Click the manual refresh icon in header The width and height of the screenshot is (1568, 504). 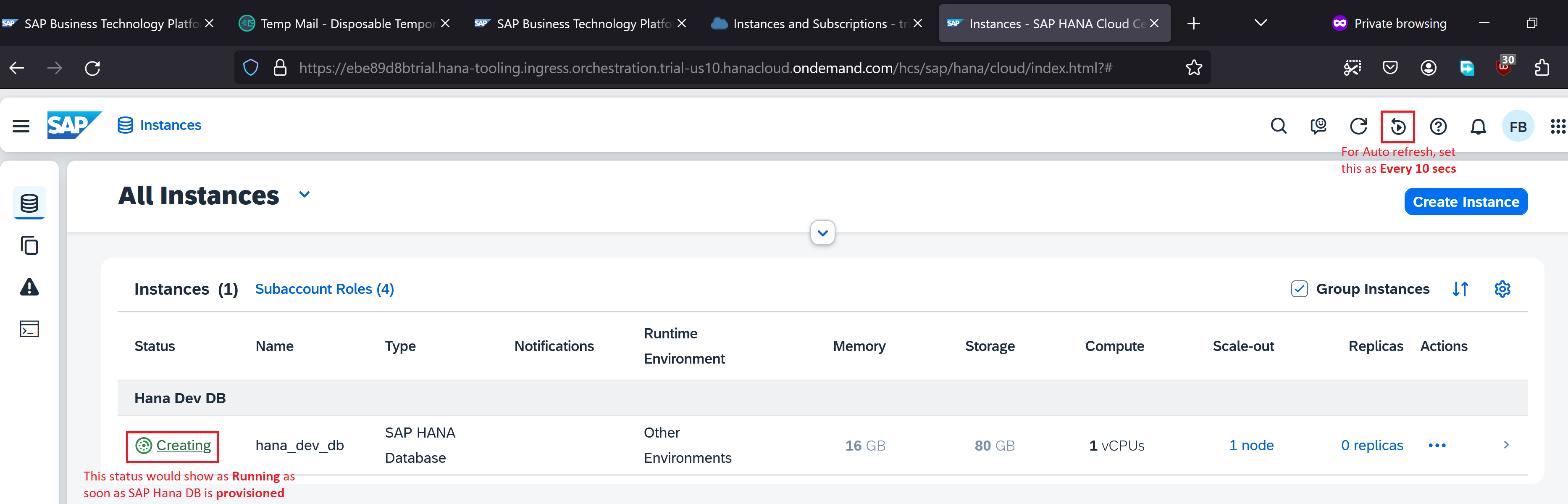tap(1358, 127)
